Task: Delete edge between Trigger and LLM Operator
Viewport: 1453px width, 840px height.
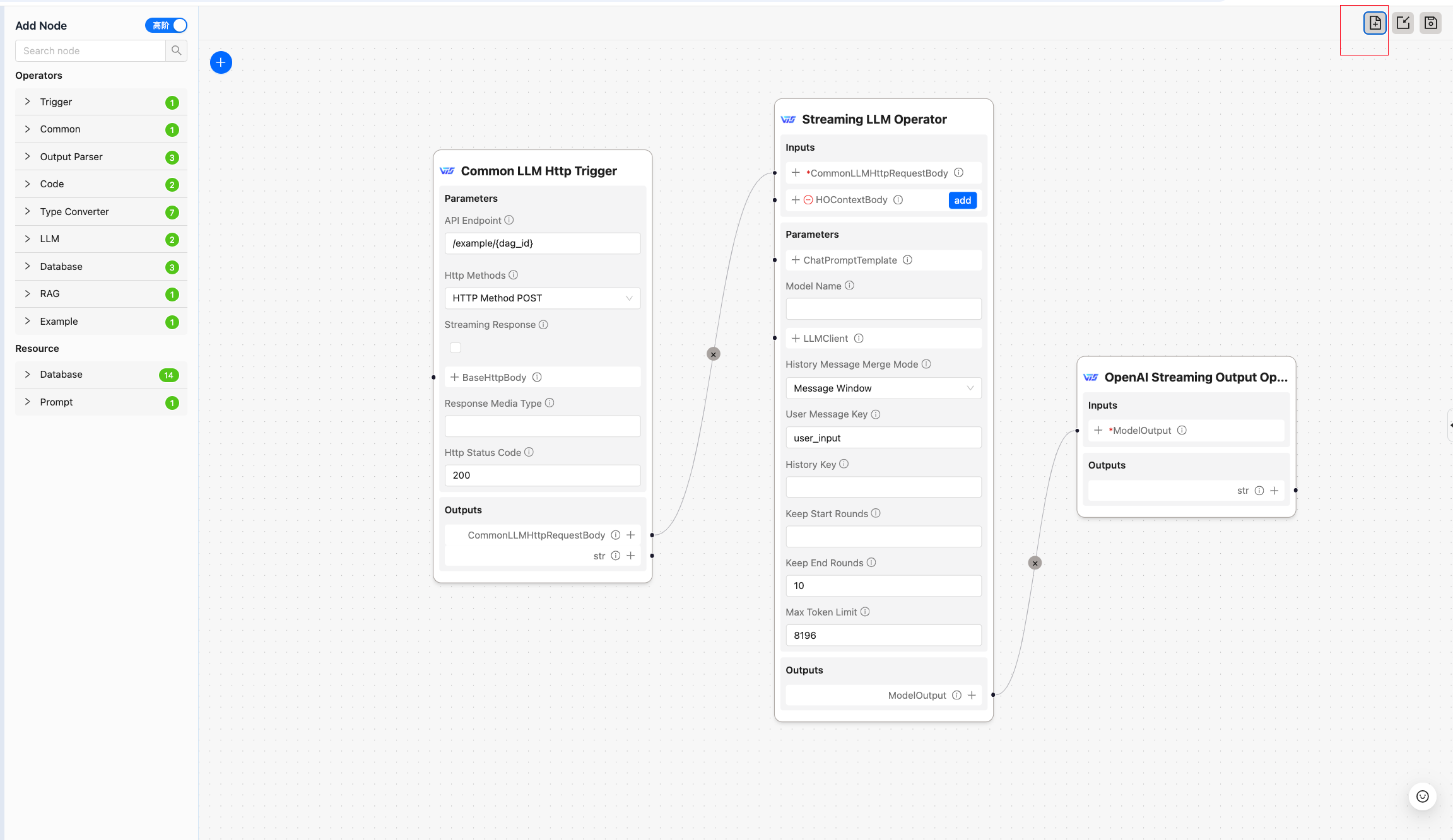Action: (x=713, y=354)
